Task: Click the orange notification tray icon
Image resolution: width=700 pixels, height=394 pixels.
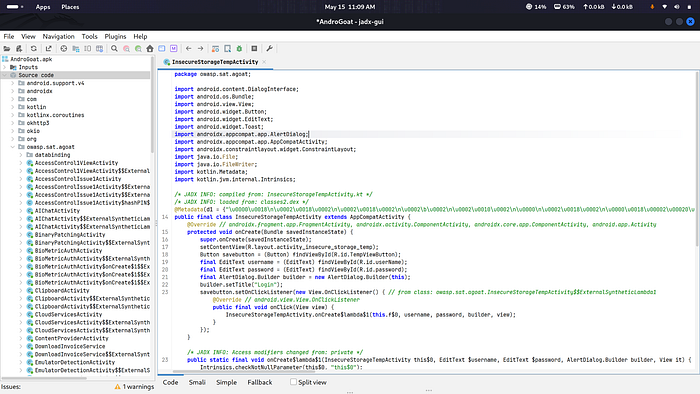Action: [652, 7]
